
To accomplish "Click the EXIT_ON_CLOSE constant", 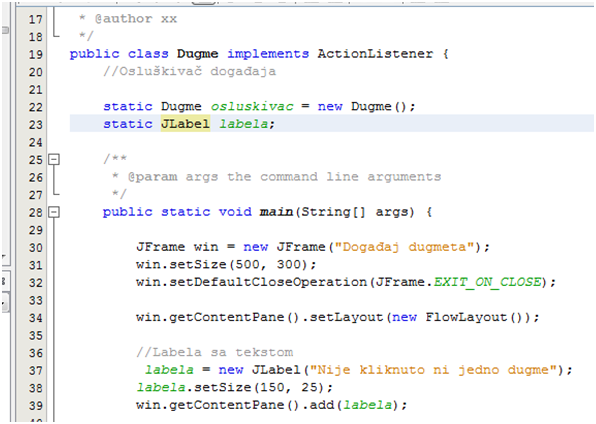I will (487, 282).
